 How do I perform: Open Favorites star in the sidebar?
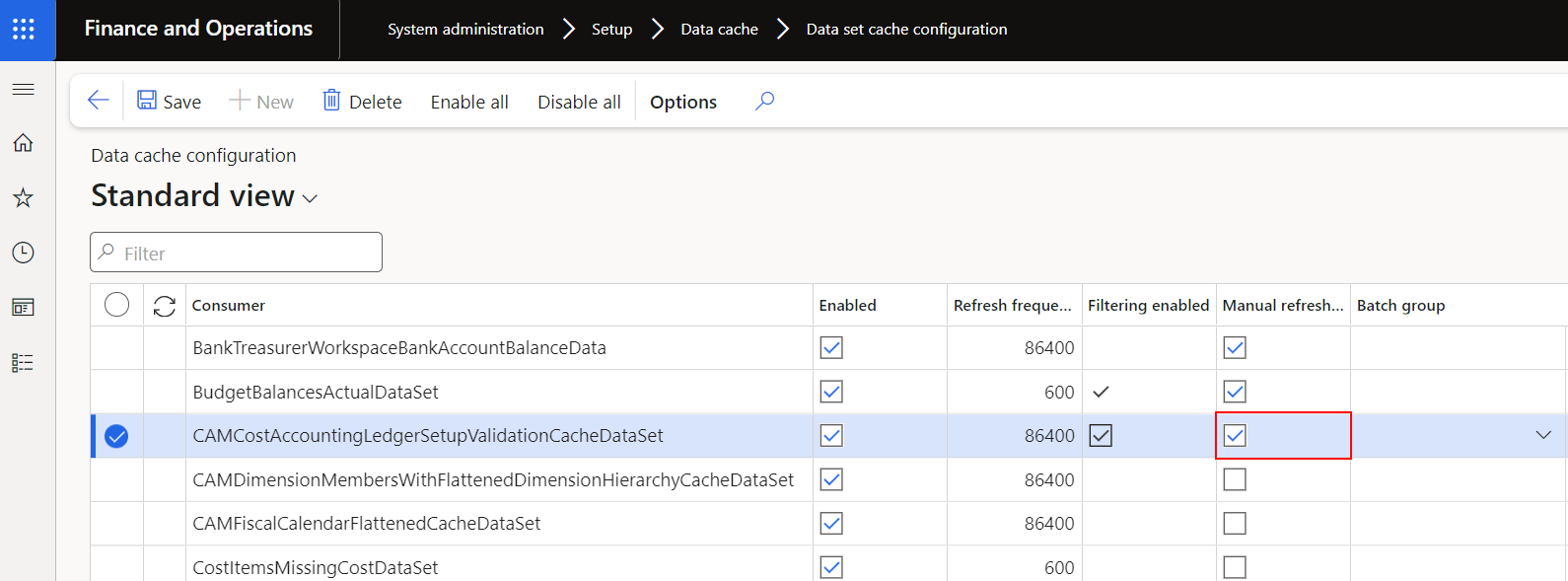pos(24,198)
